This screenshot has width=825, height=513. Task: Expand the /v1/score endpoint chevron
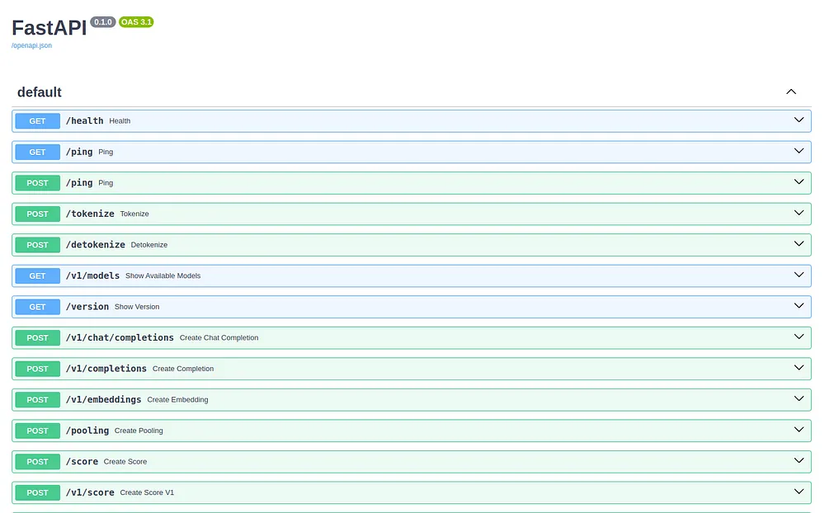click(x=799, y=492)
